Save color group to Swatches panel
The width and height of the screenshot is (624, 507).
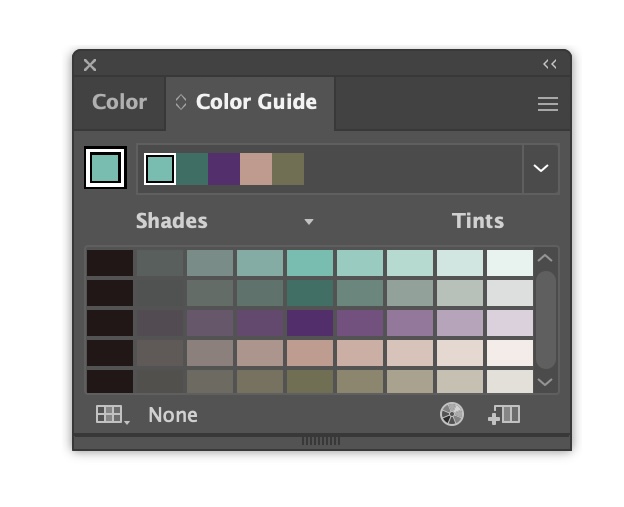[504, 415]
